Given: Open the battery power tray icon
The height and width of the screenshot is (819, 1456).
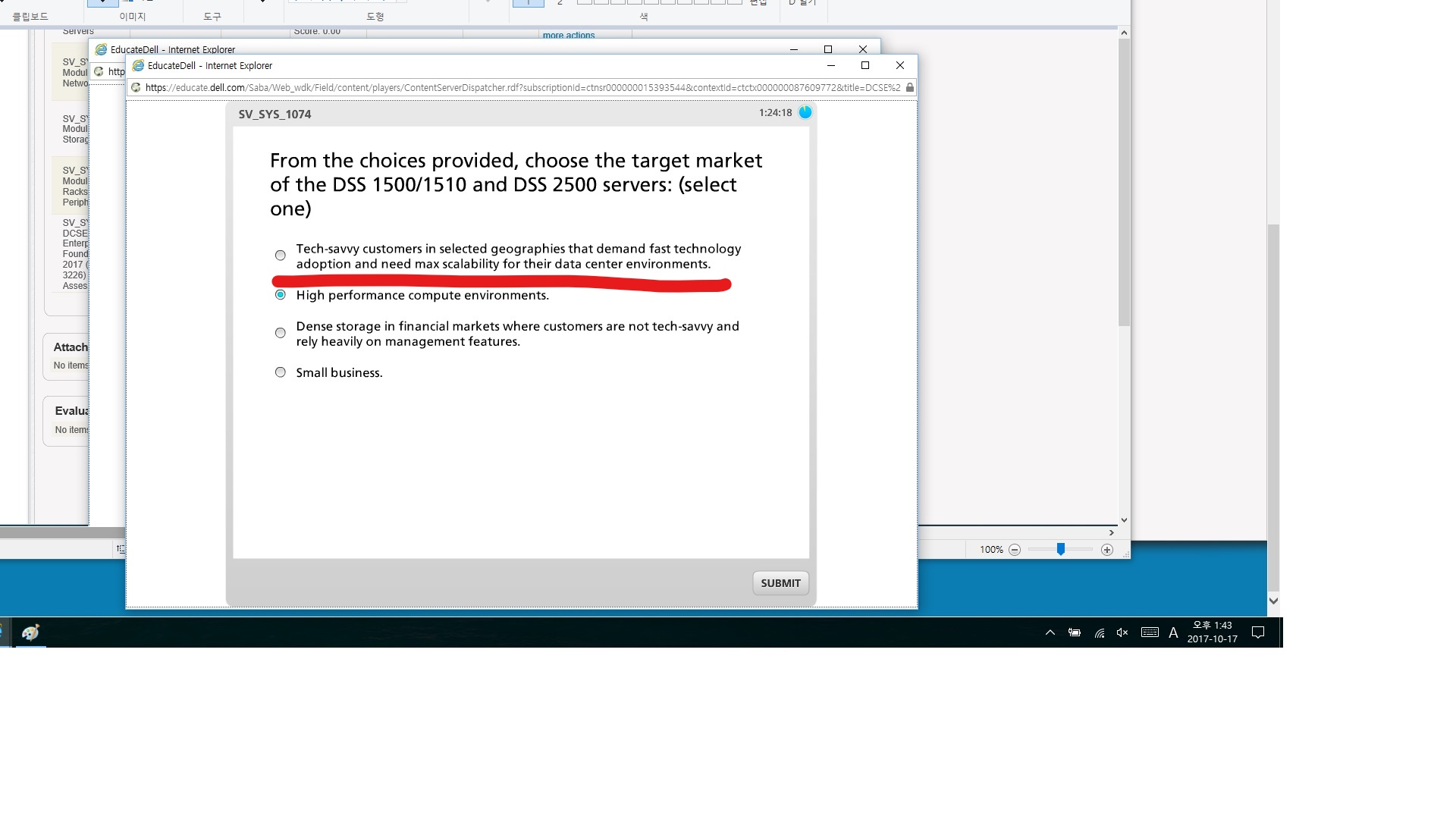Looking at the screenshot, I should point(1075,632).
